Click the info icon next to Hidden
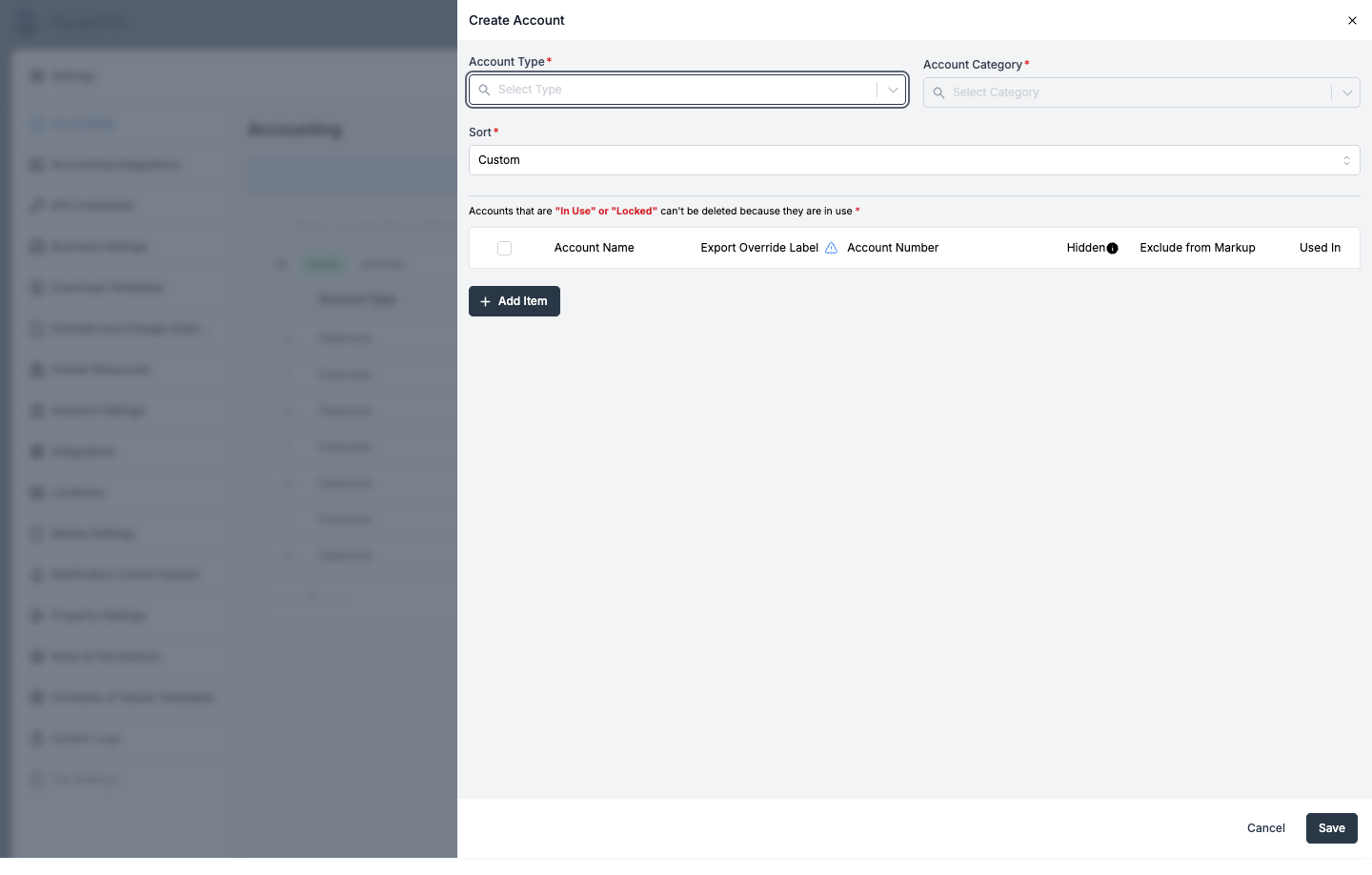Viewport: 1372px width, 875px height. point(1112,249)
